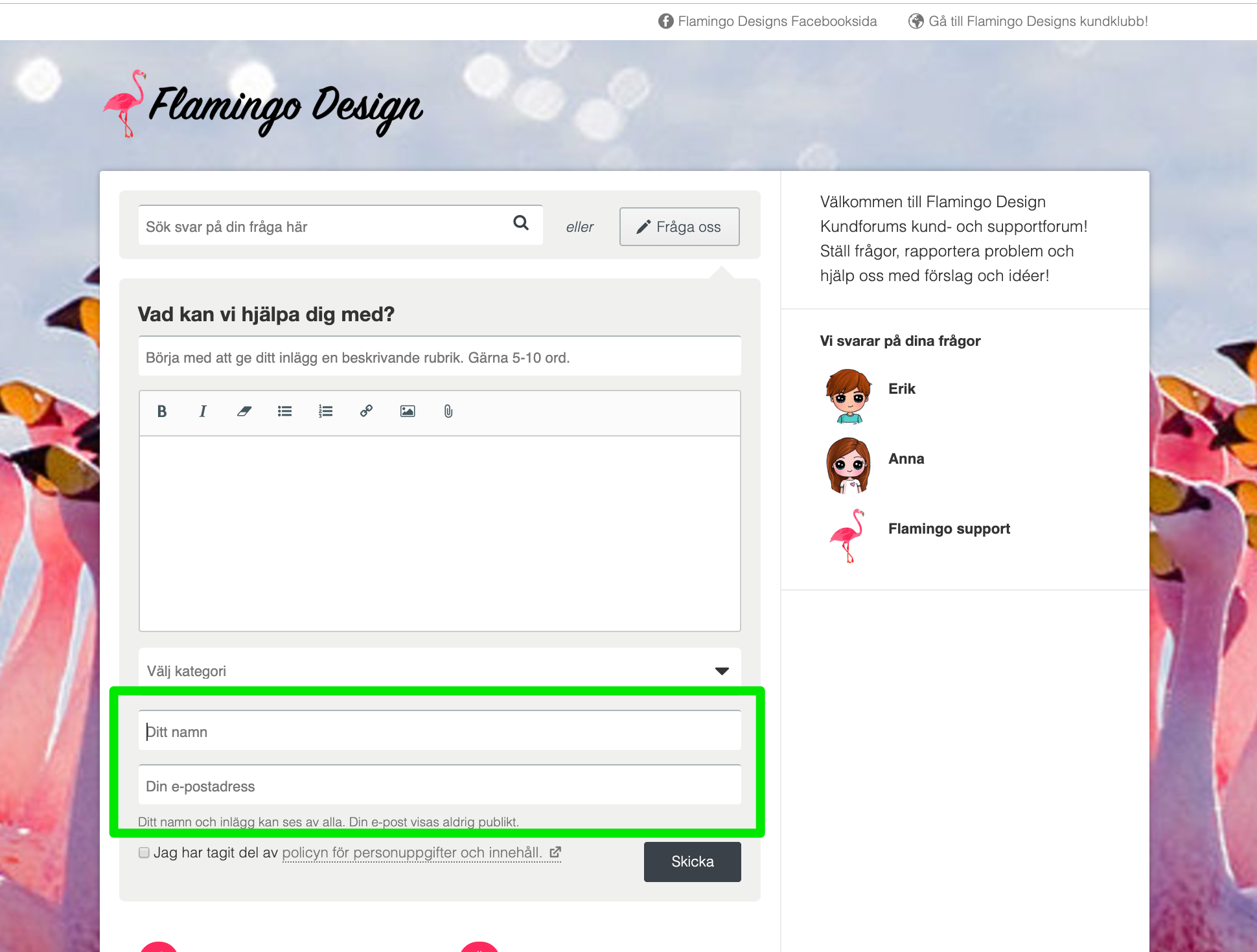Click the insert image icon
This screenshot has width=1257, height=952.
pos(408,411)
